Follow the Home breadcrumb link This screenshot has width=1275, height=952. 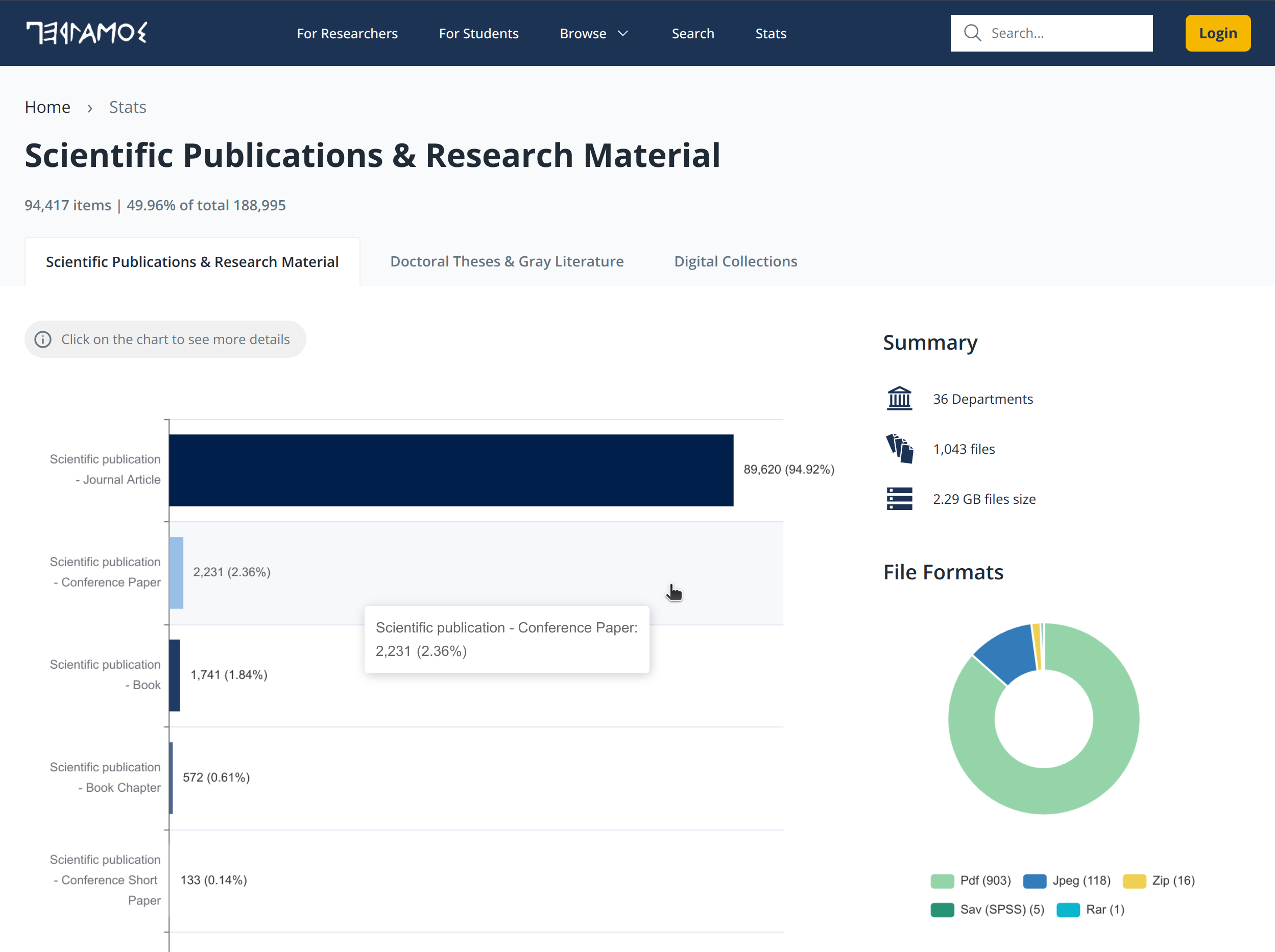tap(47, 107)
